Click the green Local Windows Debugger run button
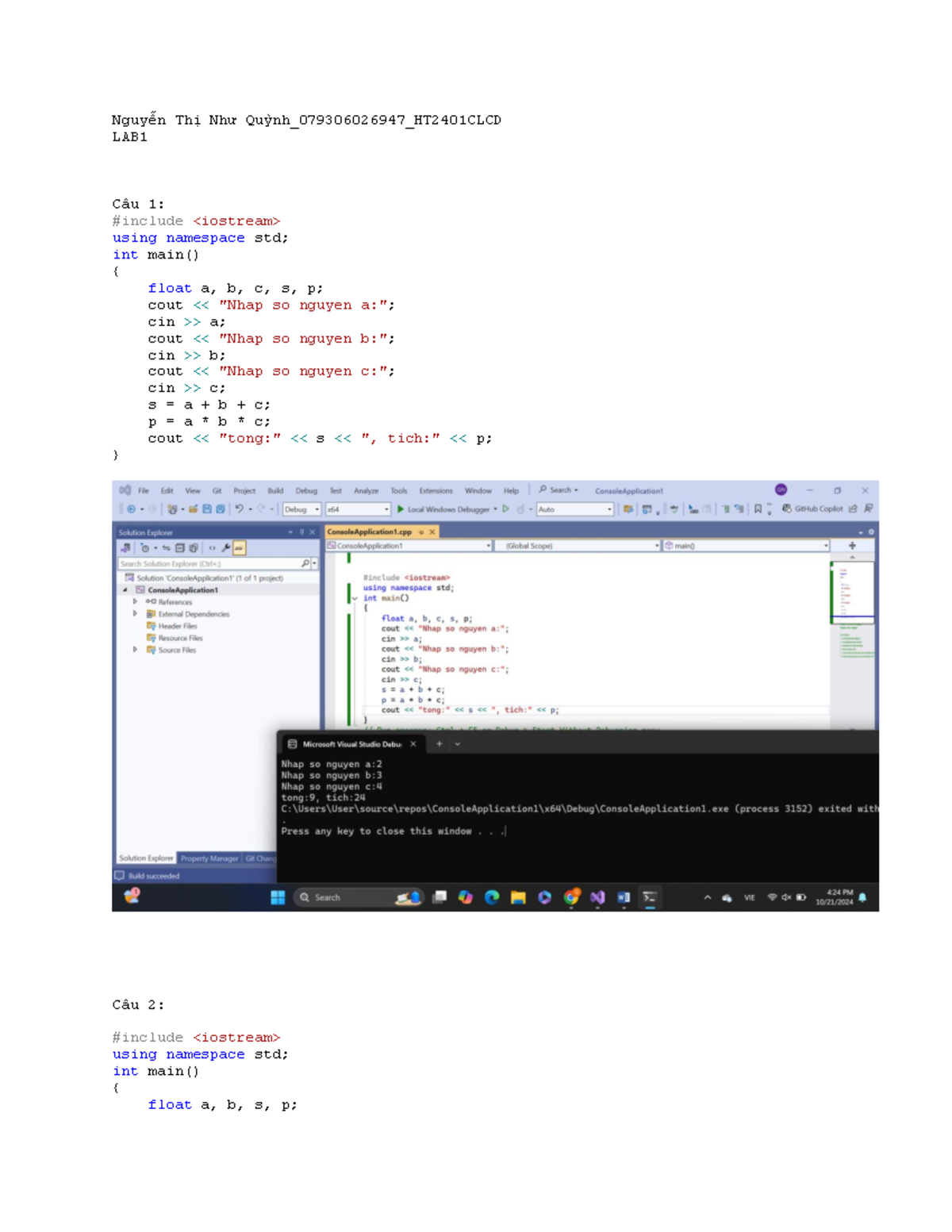The height and width of the screenshot is (1232, 952). click(x=401, y=509)
